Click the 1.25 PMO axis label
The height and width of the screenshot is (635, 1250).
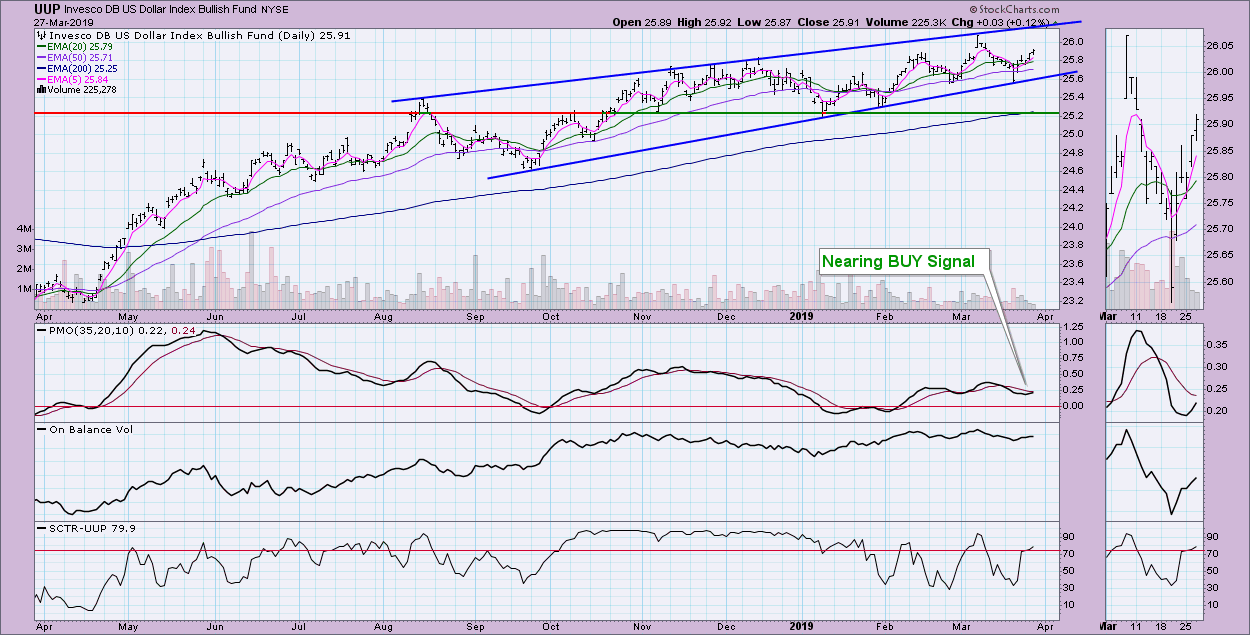coord(1075,328)
